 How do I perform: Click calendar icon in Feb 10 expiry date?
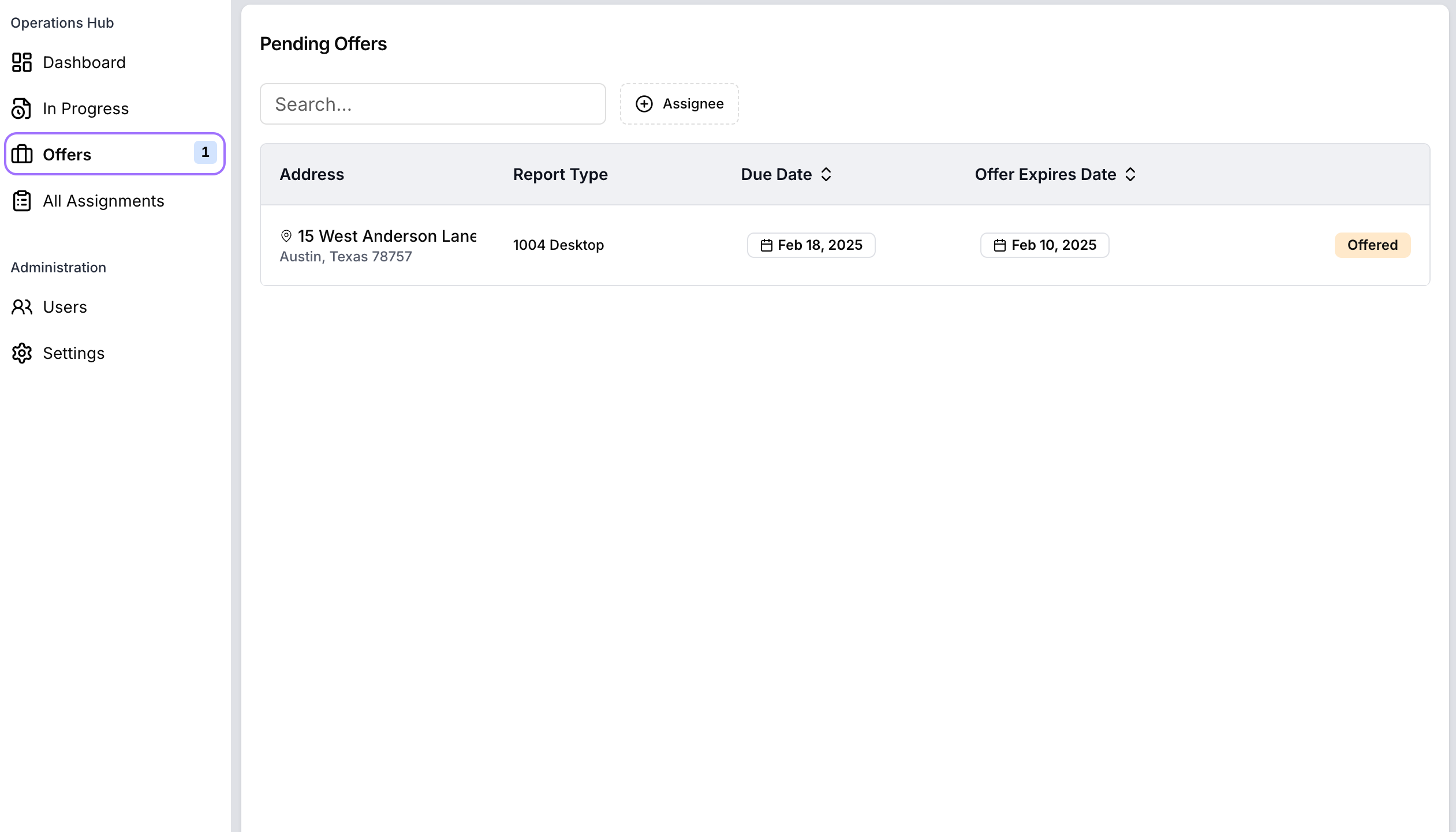(x=1000, y=245)
